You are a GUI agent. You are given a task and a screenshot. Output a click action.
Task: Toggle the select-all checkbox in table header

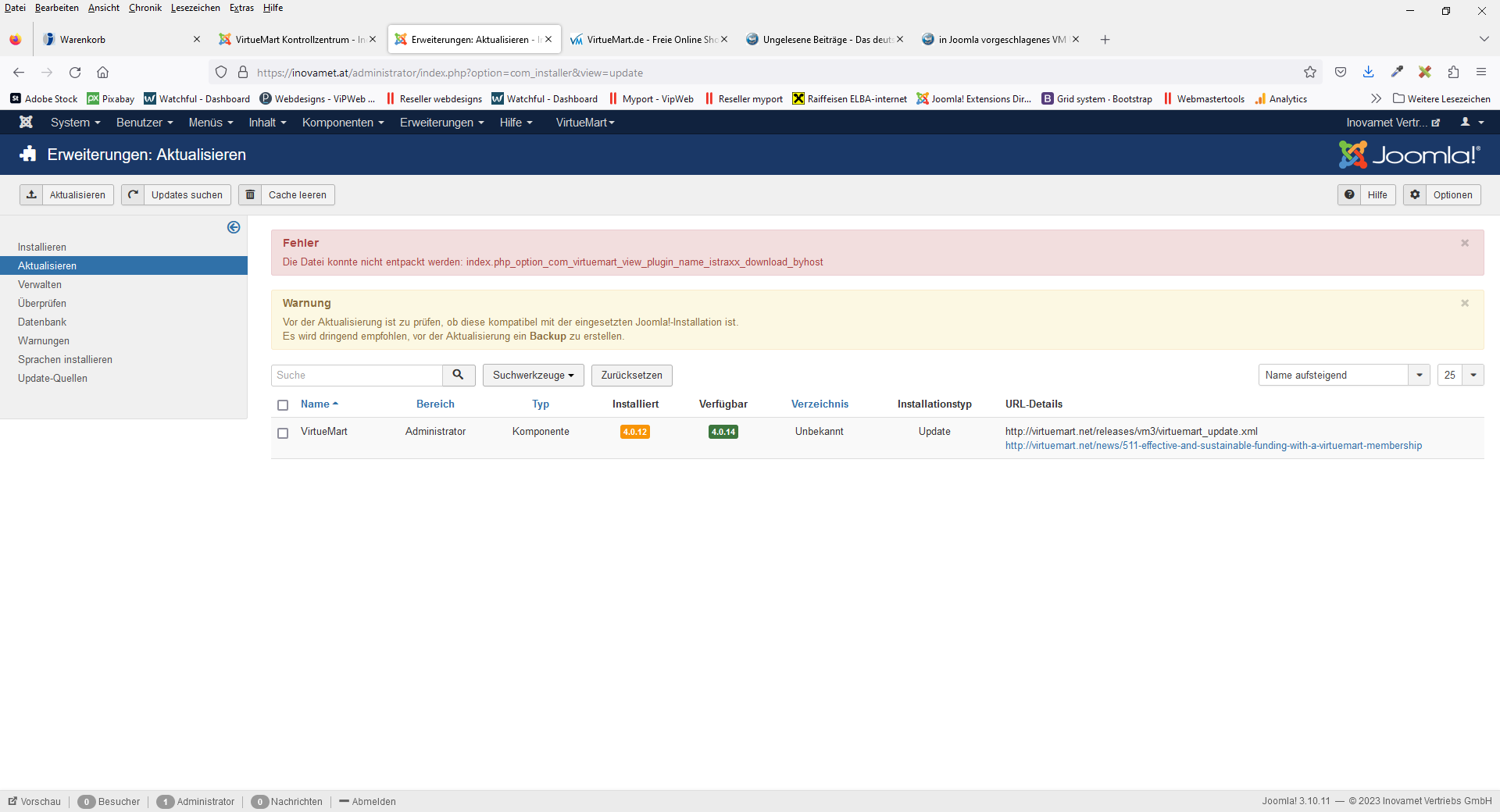[x=283, y=405]
